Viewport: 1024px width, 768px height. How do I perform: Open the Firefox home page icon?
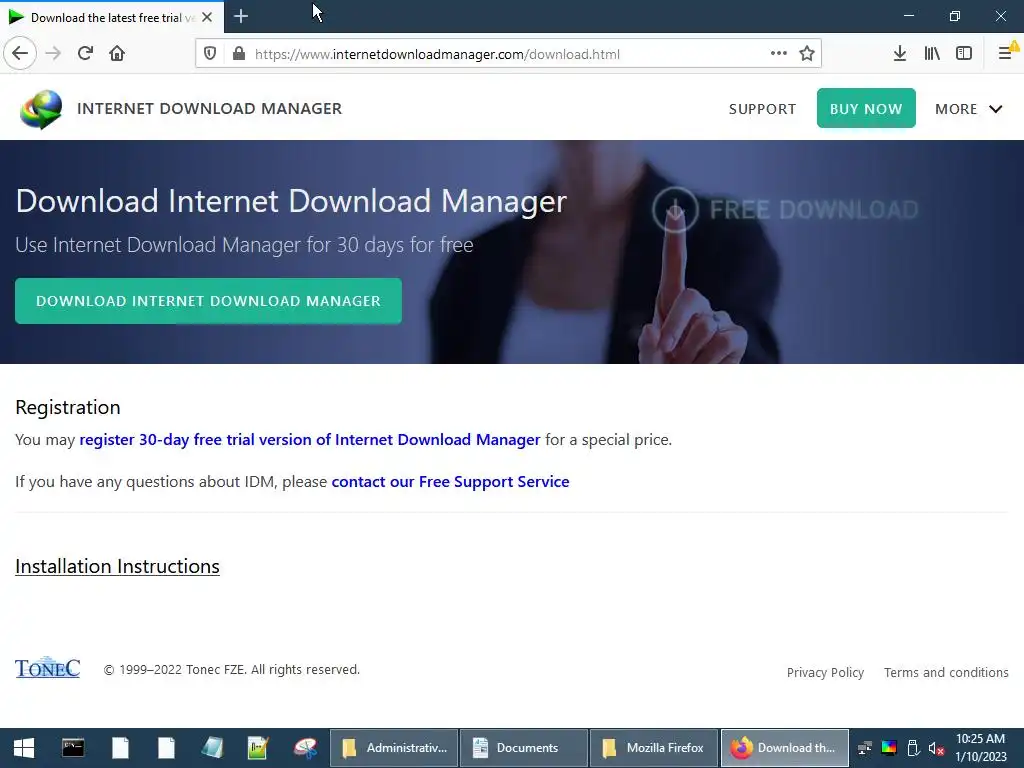pyautogui.click(x=117, y=54)
